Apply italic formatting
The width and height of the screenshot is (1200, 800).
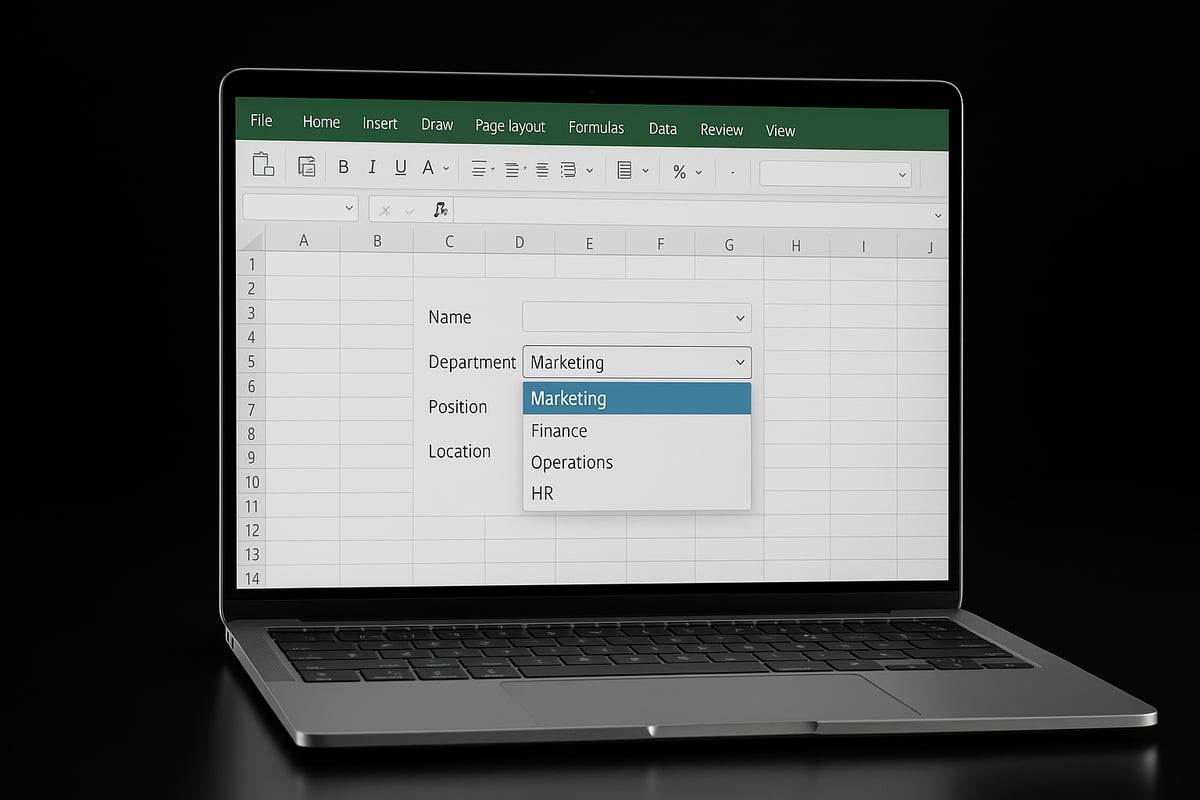(x=372, y=166)
